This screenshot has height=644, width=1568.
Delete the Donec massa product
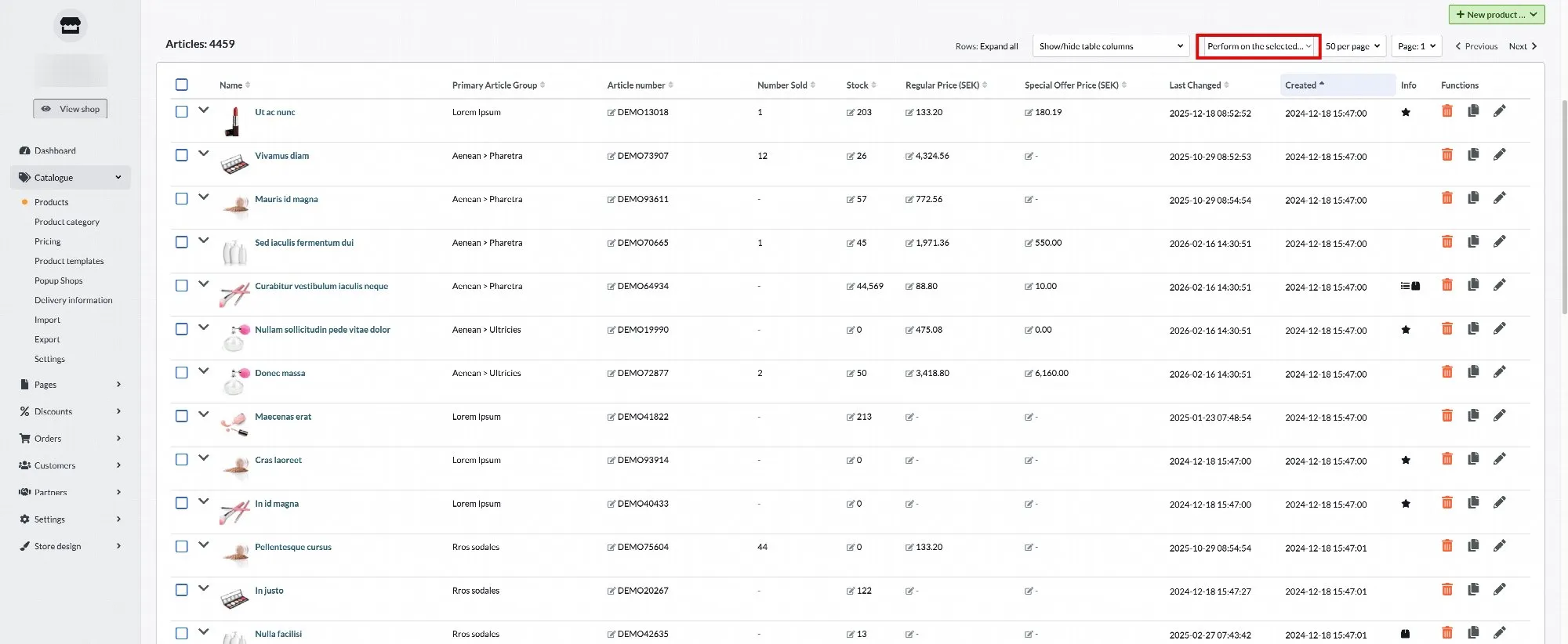(1447, 372)
